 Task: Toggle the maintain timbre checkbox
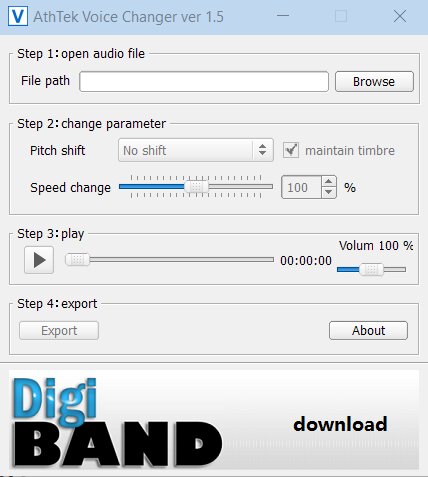tap(291, 150)
